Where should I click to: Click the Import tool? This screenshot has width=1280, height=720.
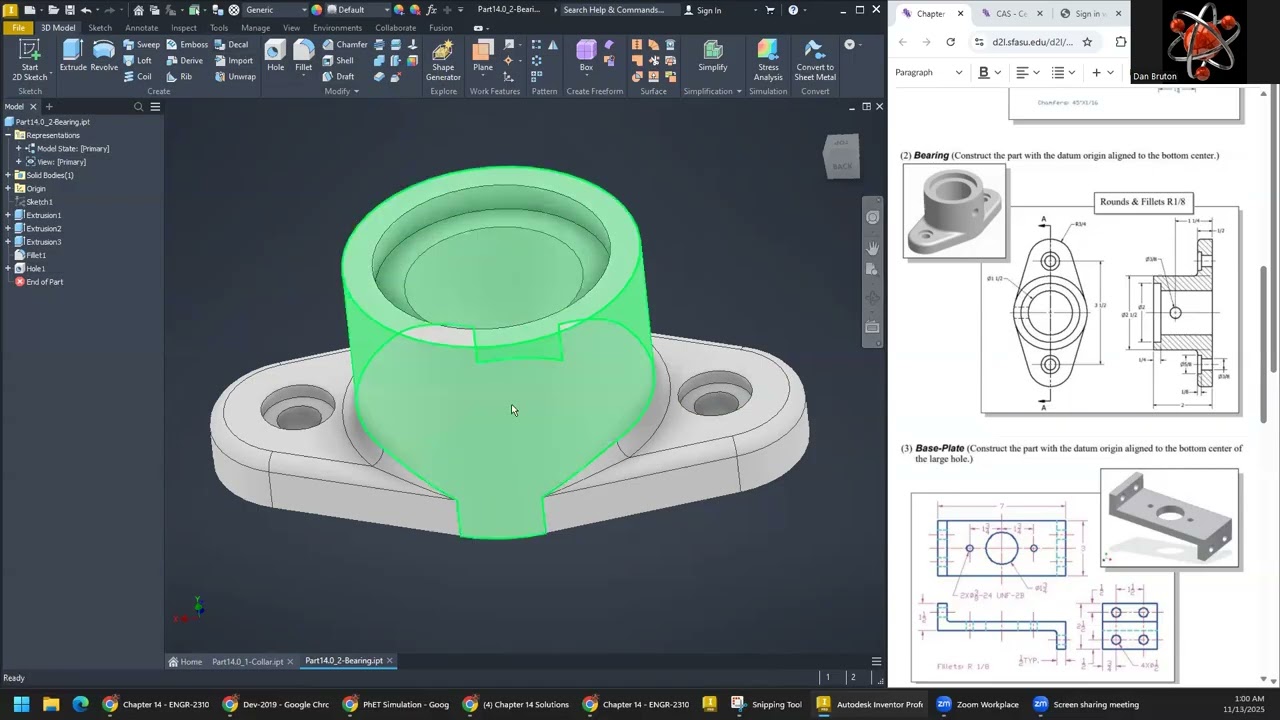tap(234, 61)
